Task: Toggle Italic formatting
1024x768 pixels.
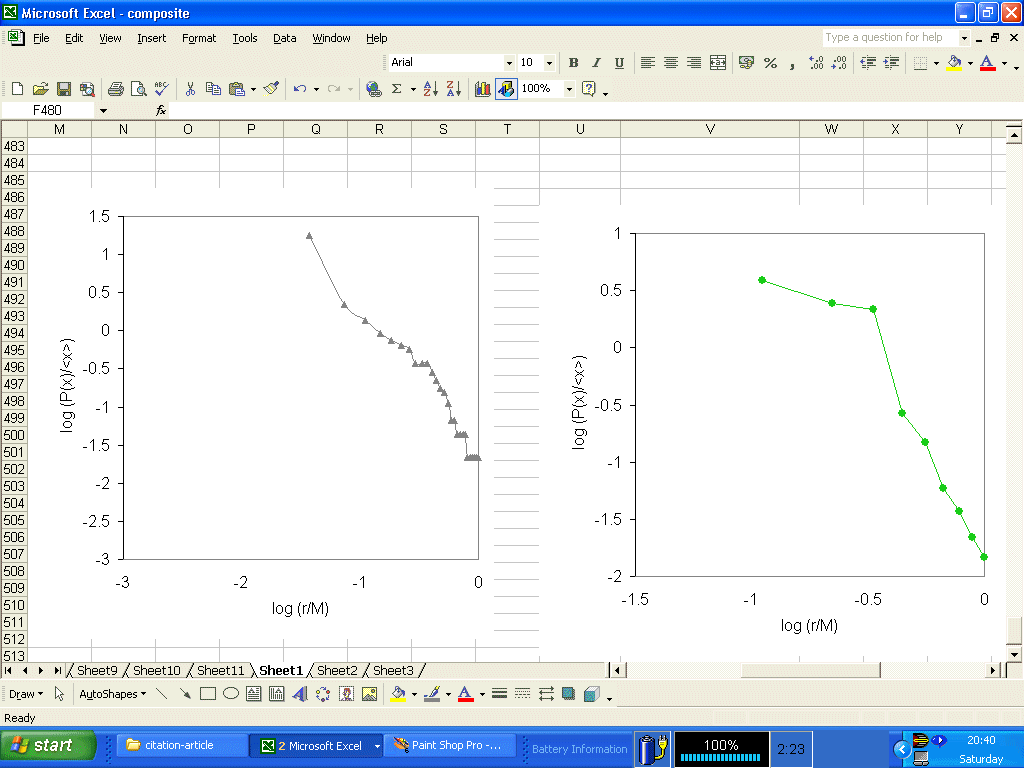Action: click(596, 63)
